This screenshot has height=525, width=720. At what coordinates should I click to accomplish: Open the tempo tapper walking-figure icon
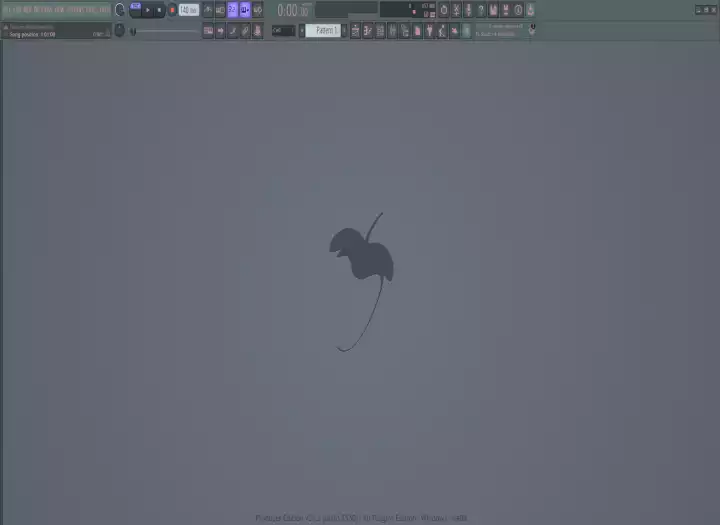[442, 31]
